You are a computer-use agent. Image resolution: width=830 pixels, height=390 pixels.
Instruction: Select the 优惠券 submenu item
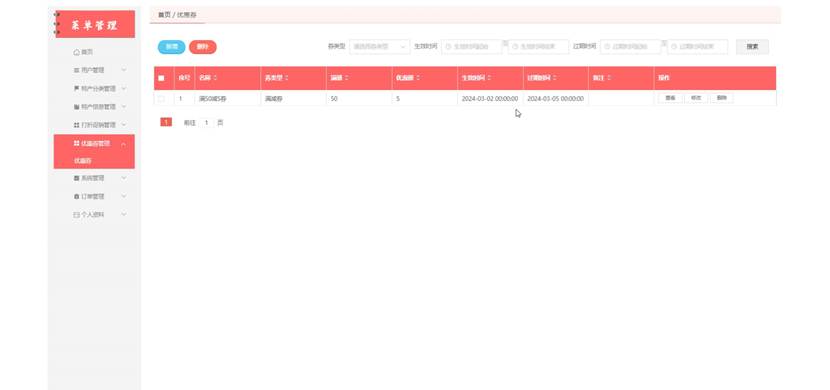83,161
